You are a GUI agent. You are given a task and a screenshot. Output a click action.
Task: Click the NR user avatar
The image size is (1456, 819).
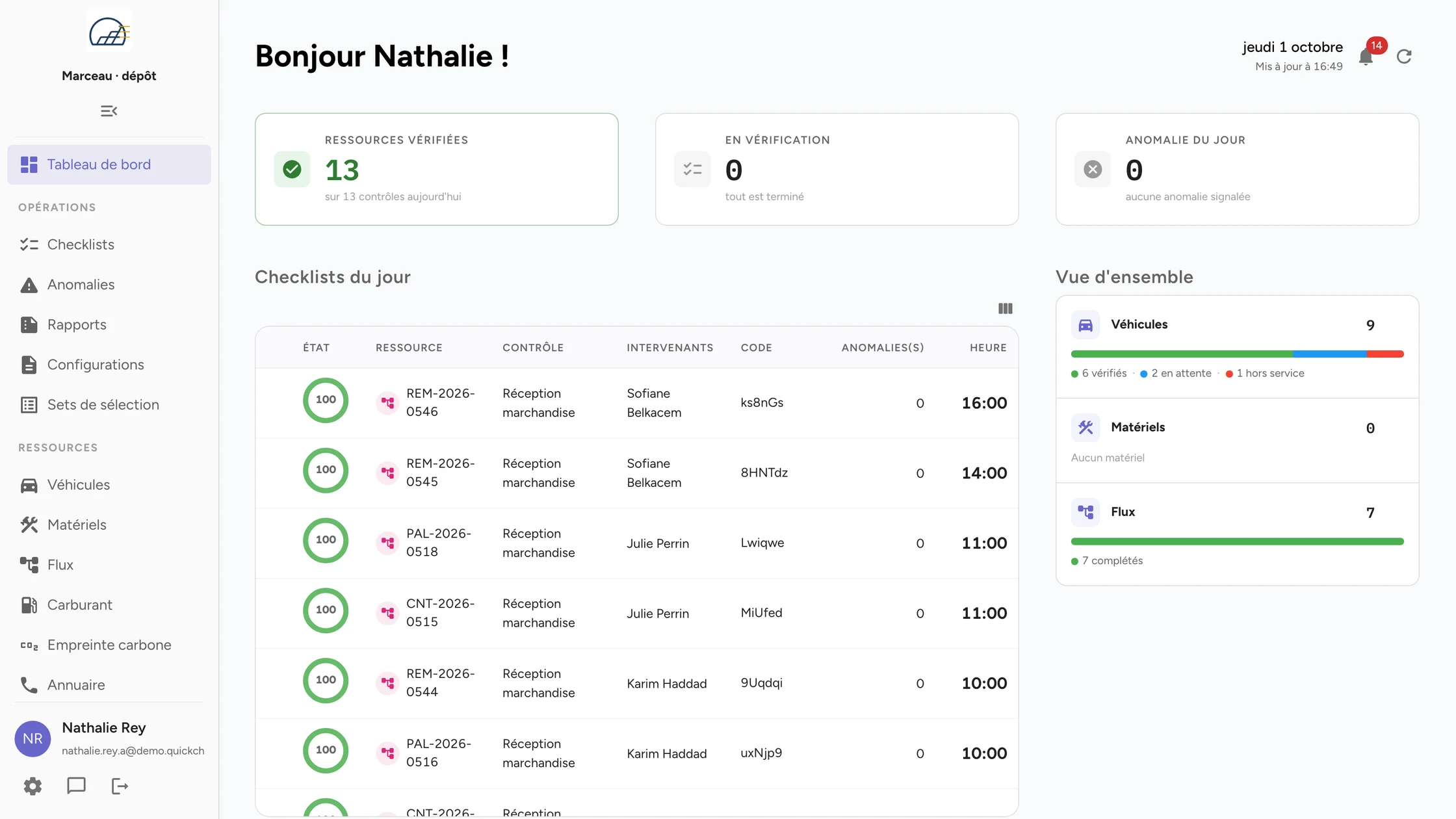(x=32, y=738)
